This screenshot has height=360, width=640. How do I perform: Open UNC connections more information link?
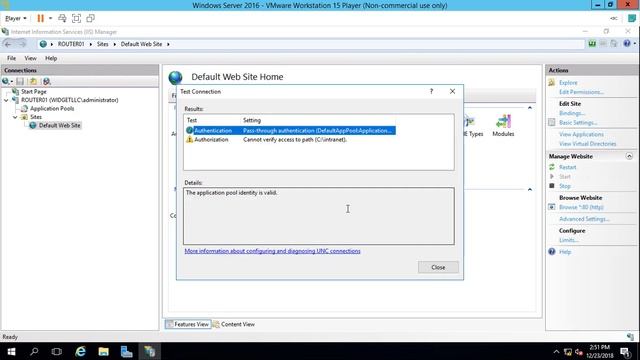[272, 251]
